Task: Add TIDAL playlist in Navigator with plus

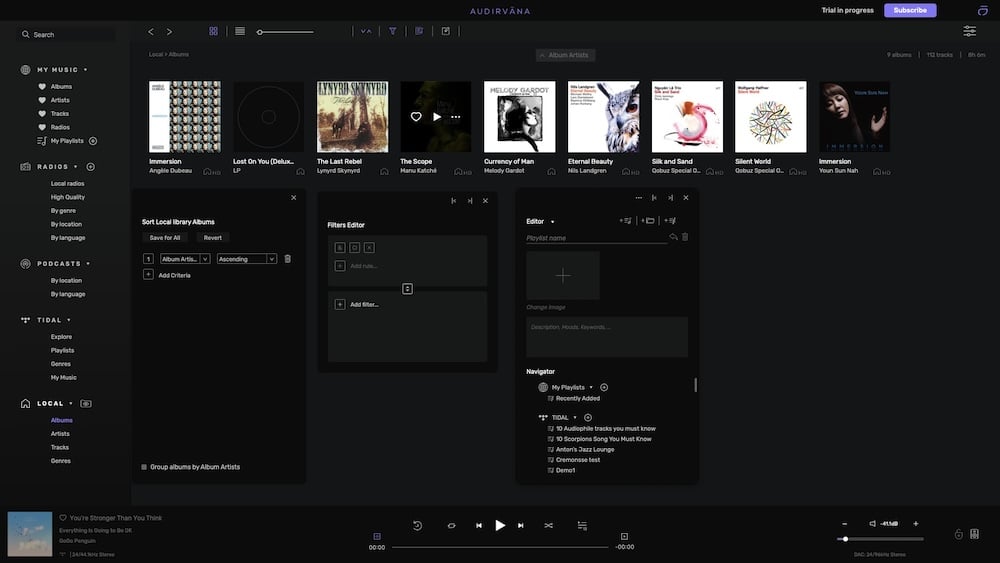Action: tap(588, 418)
